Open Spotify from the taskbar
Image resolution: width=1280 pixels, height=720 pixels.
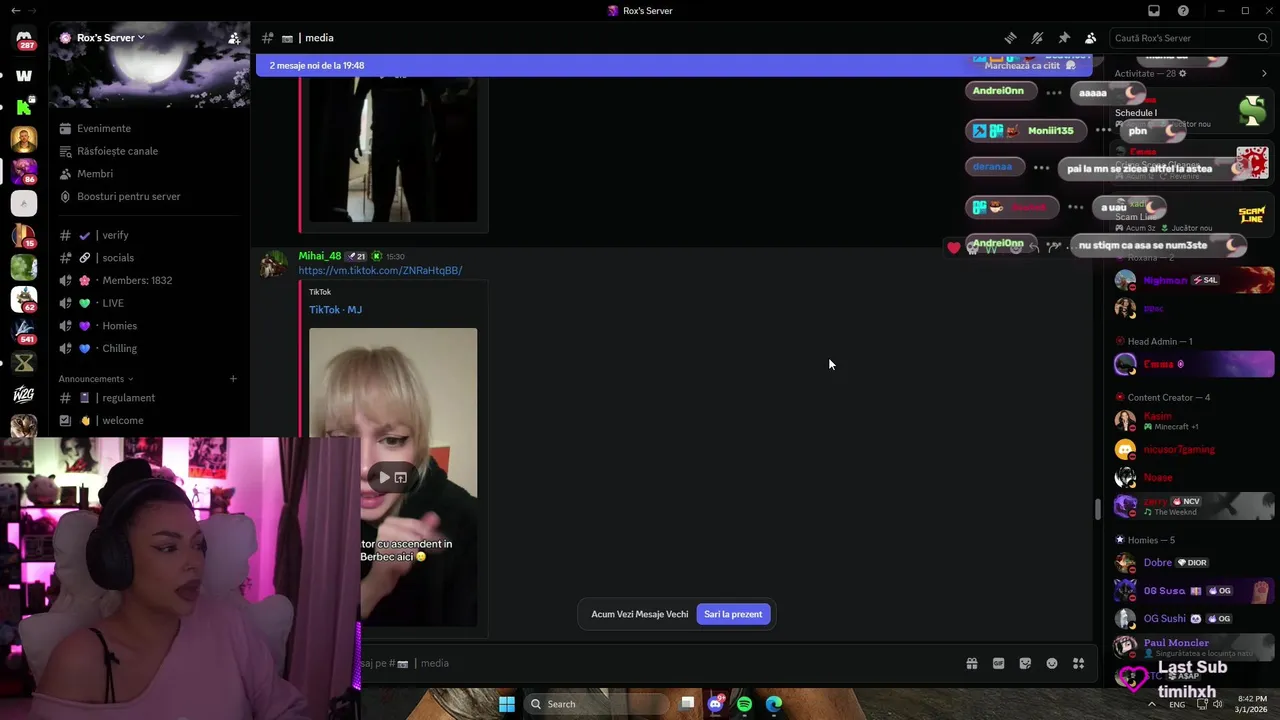click(x=744, y=704)
